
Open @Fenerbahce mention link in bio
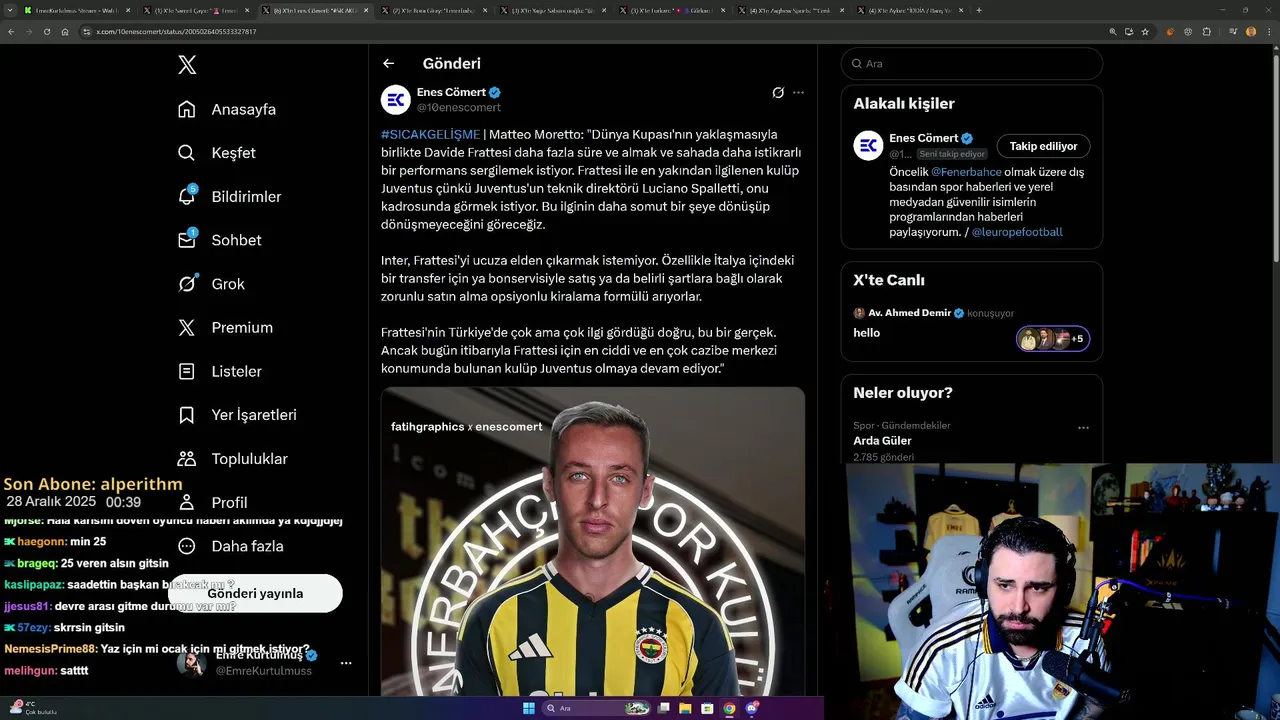coord(966,172)
